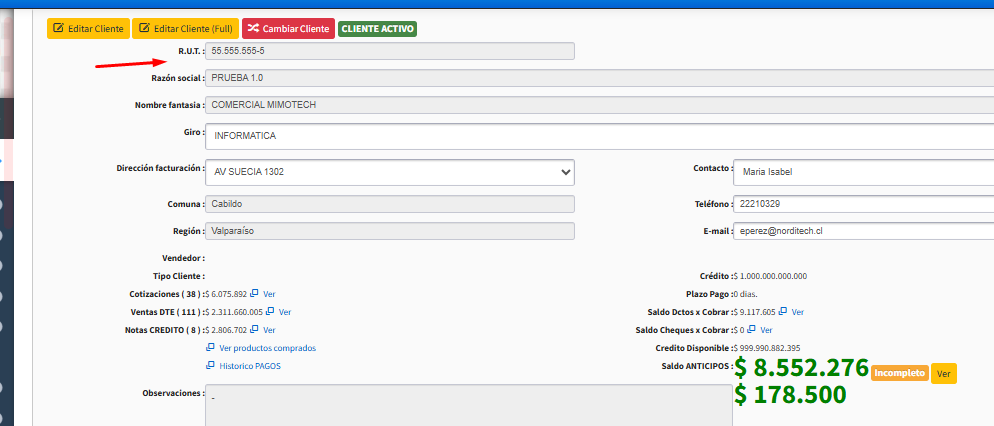Focus the Giro input field
The height and width of the screenshot is (426, 994).
pos(600,135)
